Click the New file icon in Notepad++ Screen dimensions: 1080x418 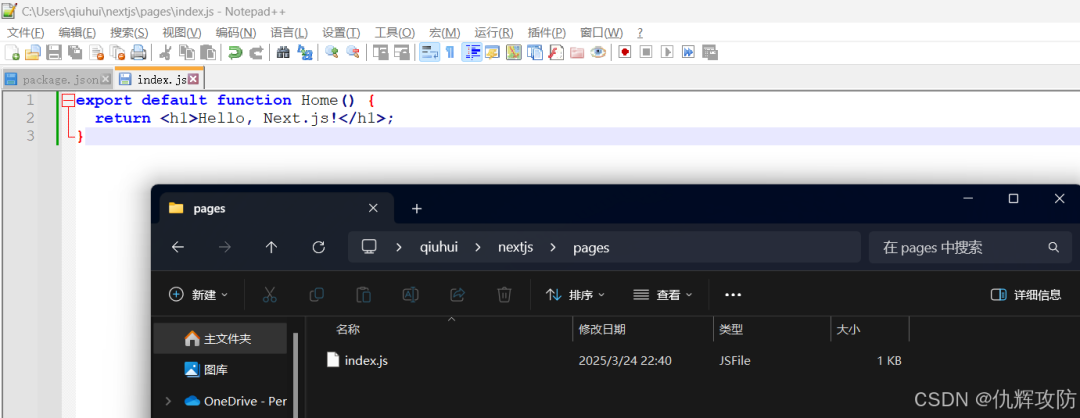(x=12, y=52)
